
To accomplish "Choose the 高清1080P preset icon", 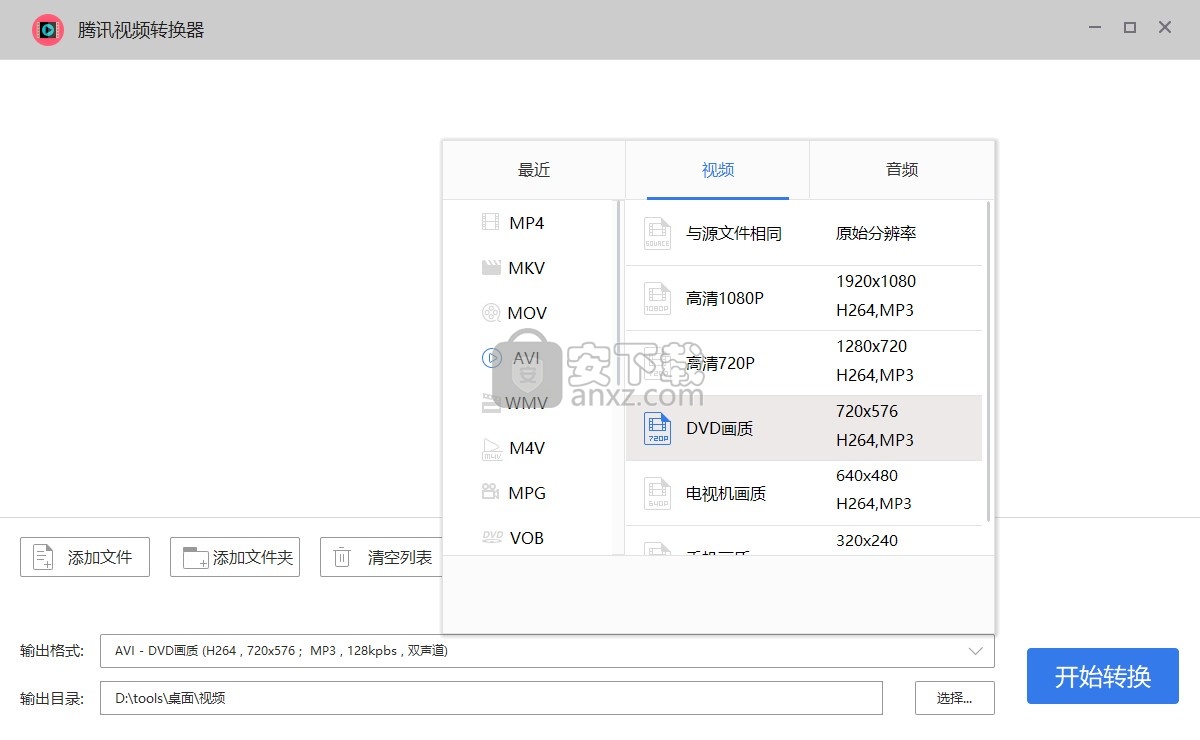I will pos(657,298).
